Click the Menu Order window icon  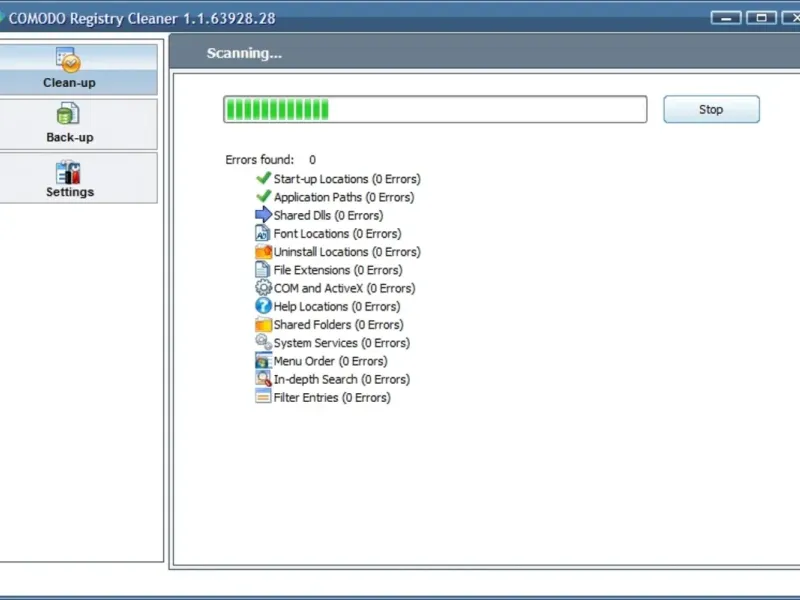pos(263,360)
